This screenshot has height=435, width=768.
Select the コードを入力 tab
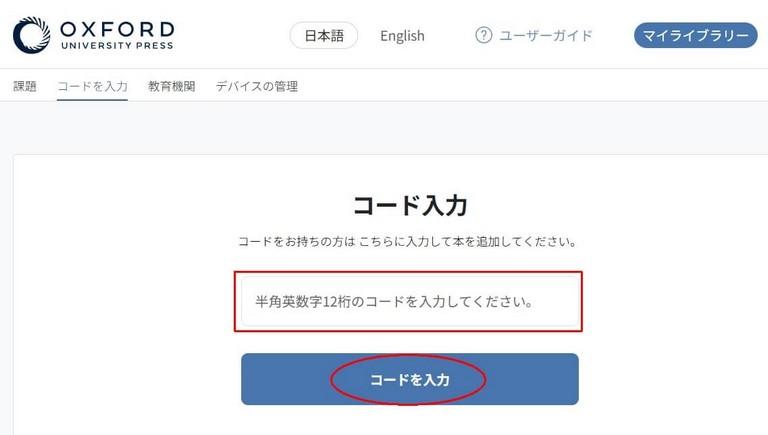92,86
